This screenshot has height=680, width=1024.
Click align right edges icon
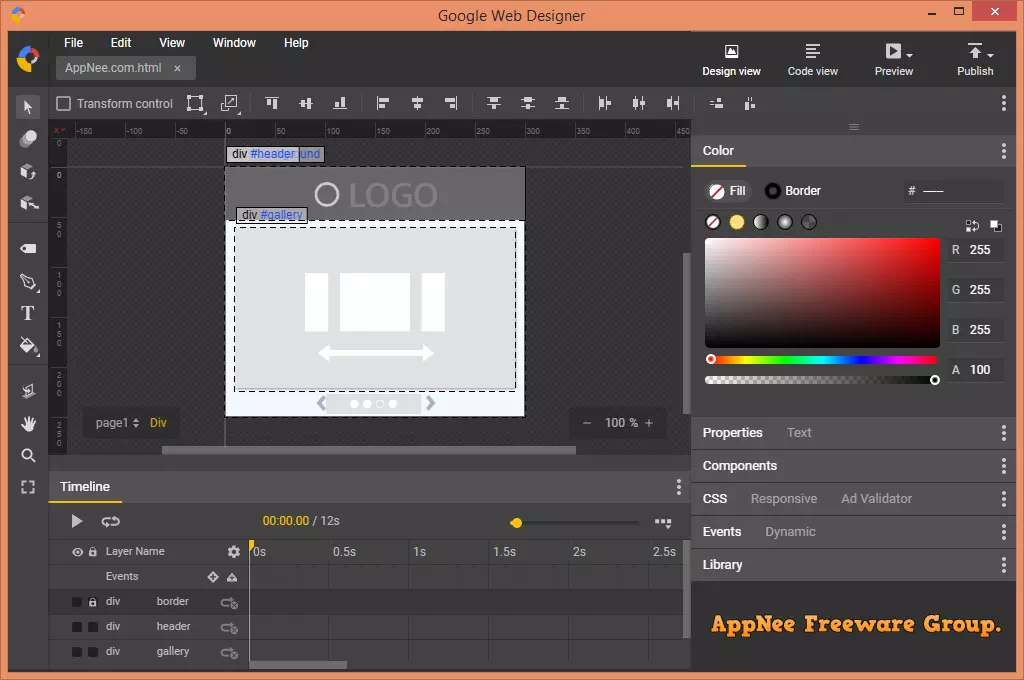(451, 103)
